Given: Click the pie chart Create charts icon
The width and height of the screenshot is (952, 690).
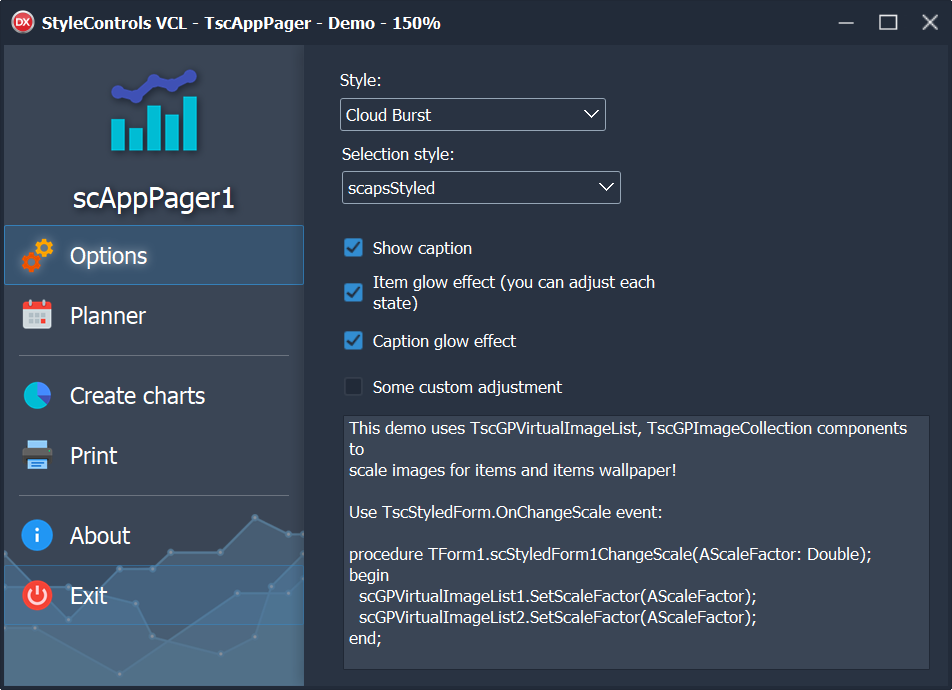Looking at the screenshot, I should pos(37,395).
